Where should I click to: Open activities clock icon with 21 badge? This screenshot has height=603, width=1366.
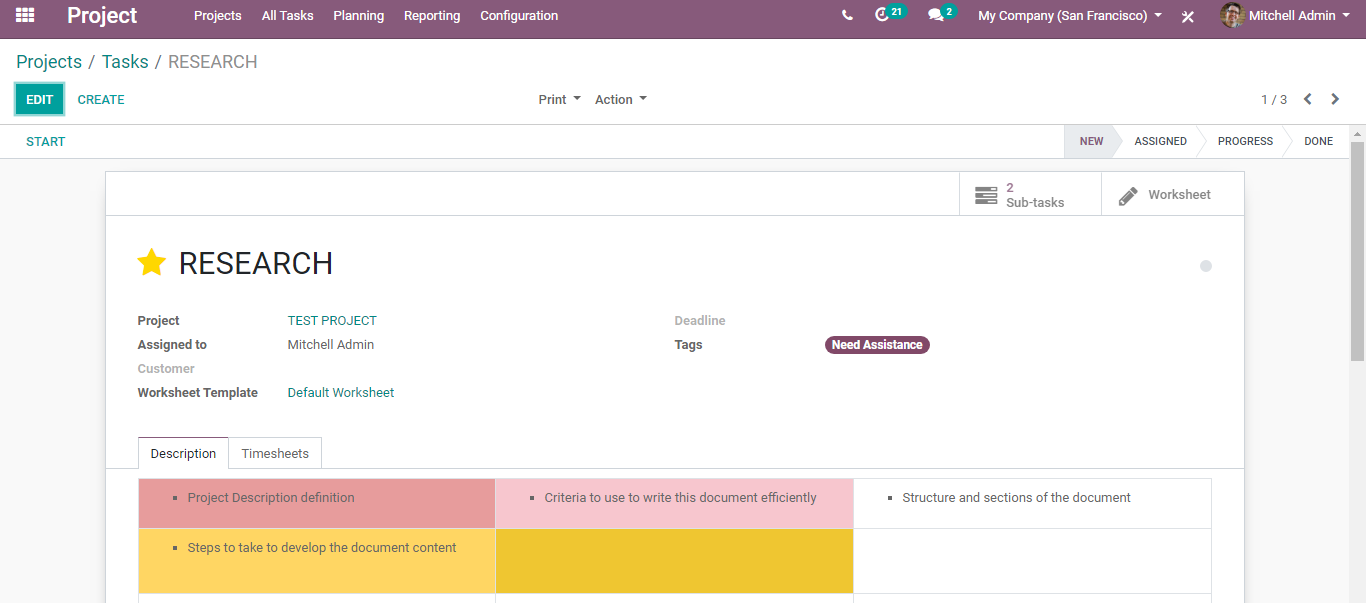point(889,14)
